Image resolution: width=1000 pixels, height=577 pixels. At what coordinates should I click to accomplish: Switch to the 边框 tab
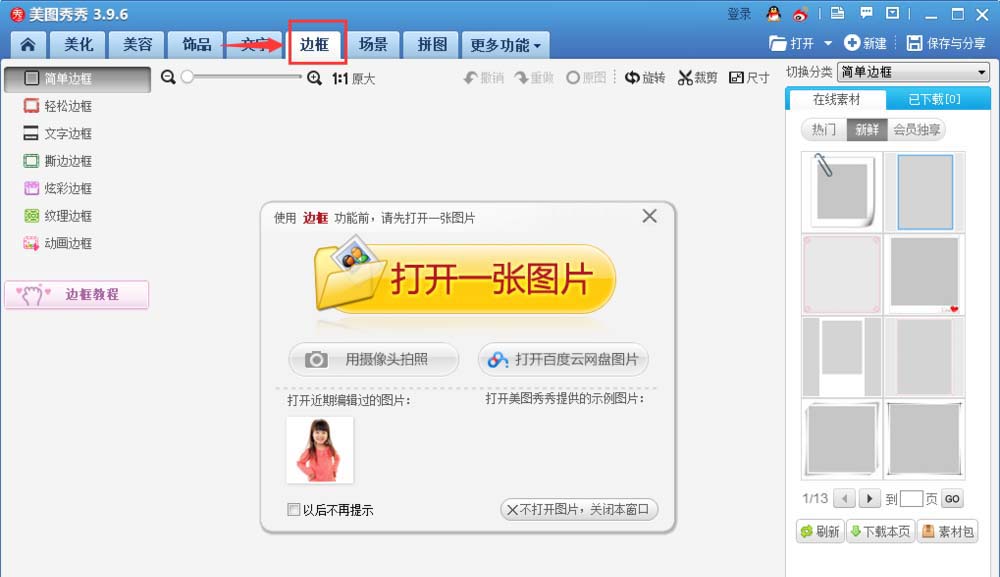314,45
